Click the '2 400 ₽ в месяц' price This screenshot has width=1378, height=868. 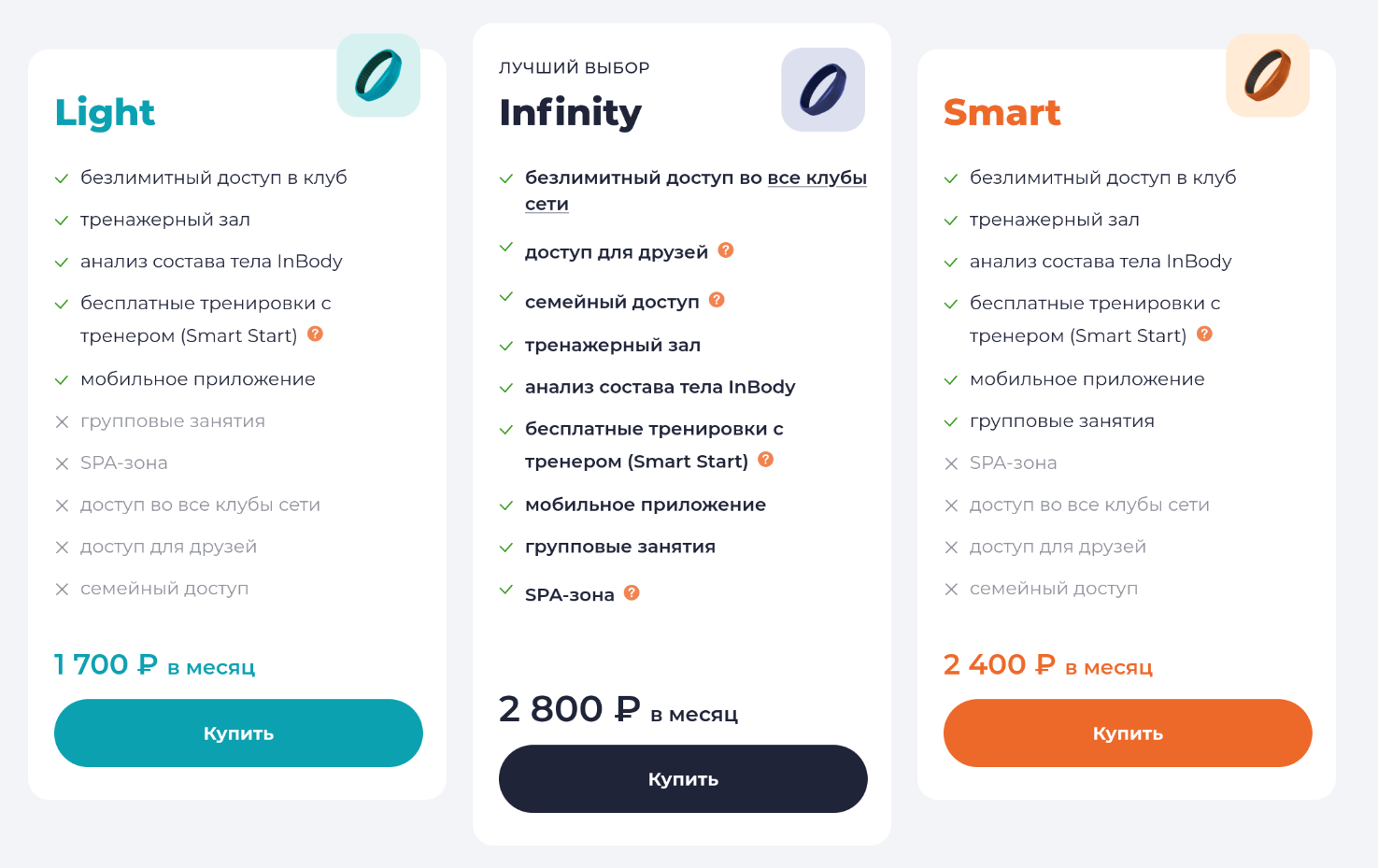[x=1047, y=665]
